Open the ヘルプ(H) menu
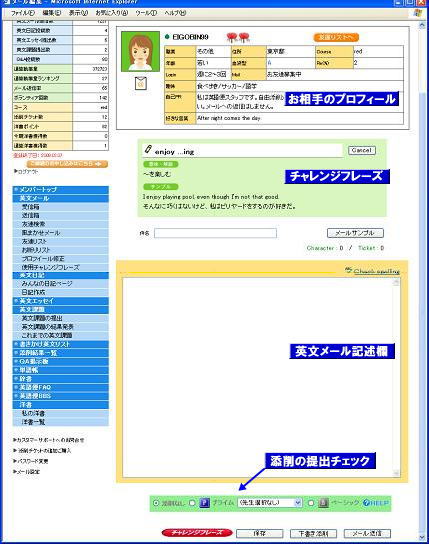Screen dimensions: 429x544 pyautogui.click(x=175, y=13)
